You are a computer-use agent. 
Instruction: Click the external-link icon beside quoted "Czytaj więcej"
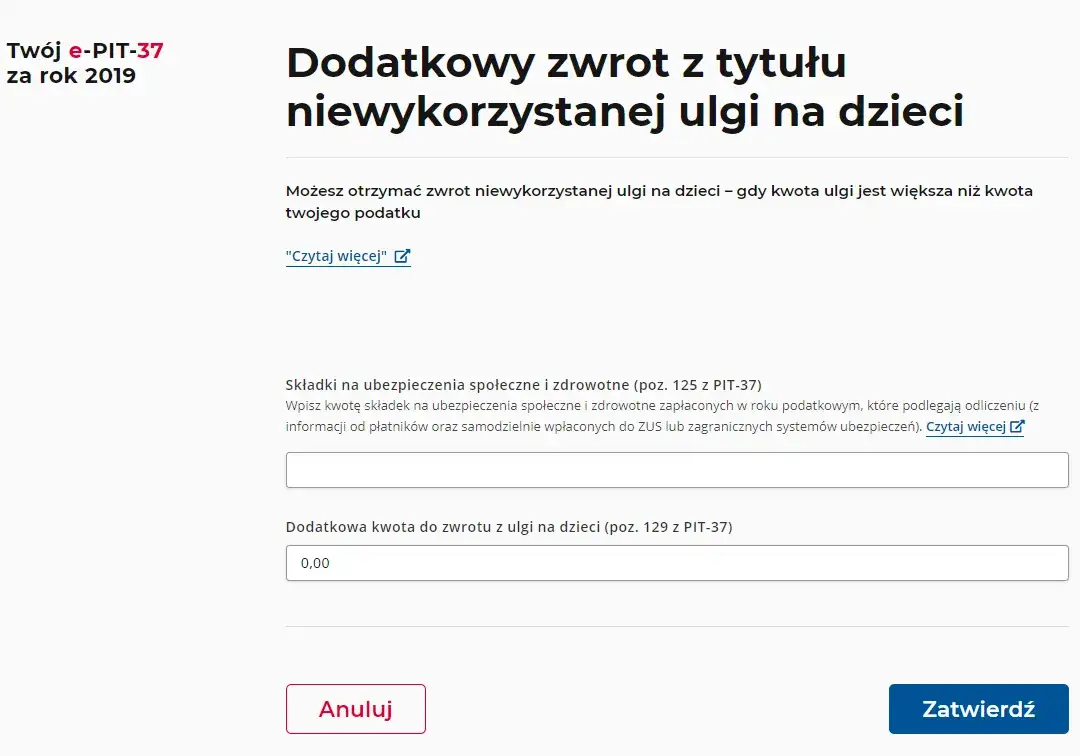tap(402, 256)
